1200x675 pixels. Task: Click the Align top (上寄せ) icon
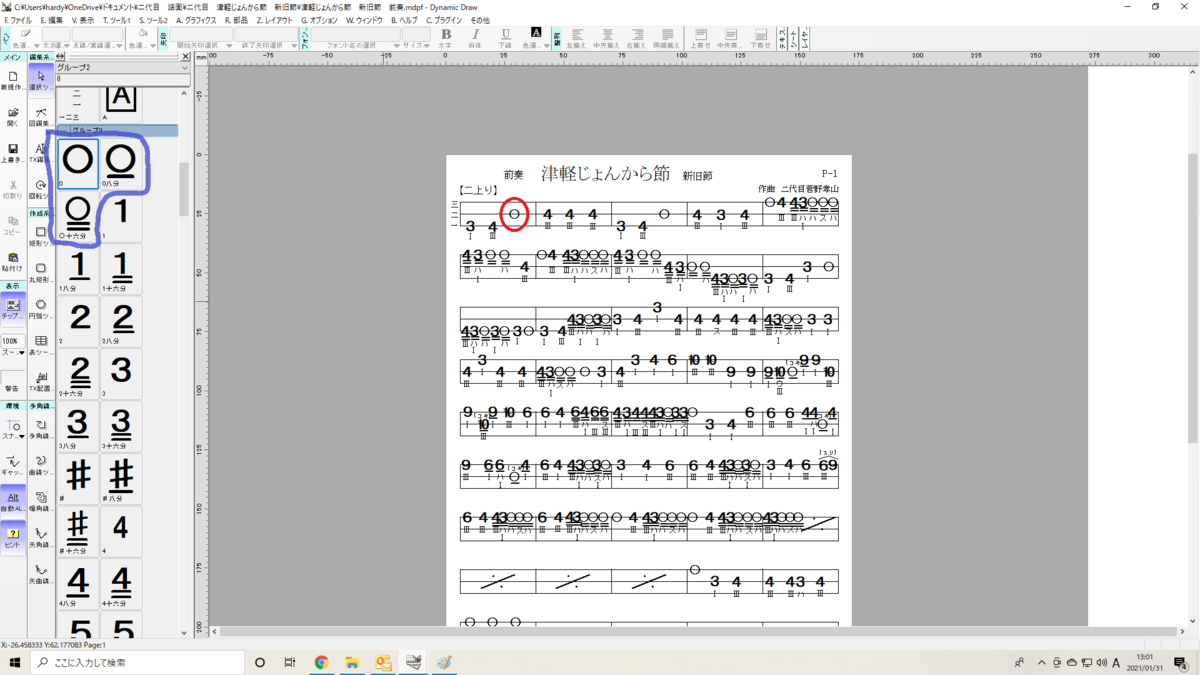click(701, 38)
